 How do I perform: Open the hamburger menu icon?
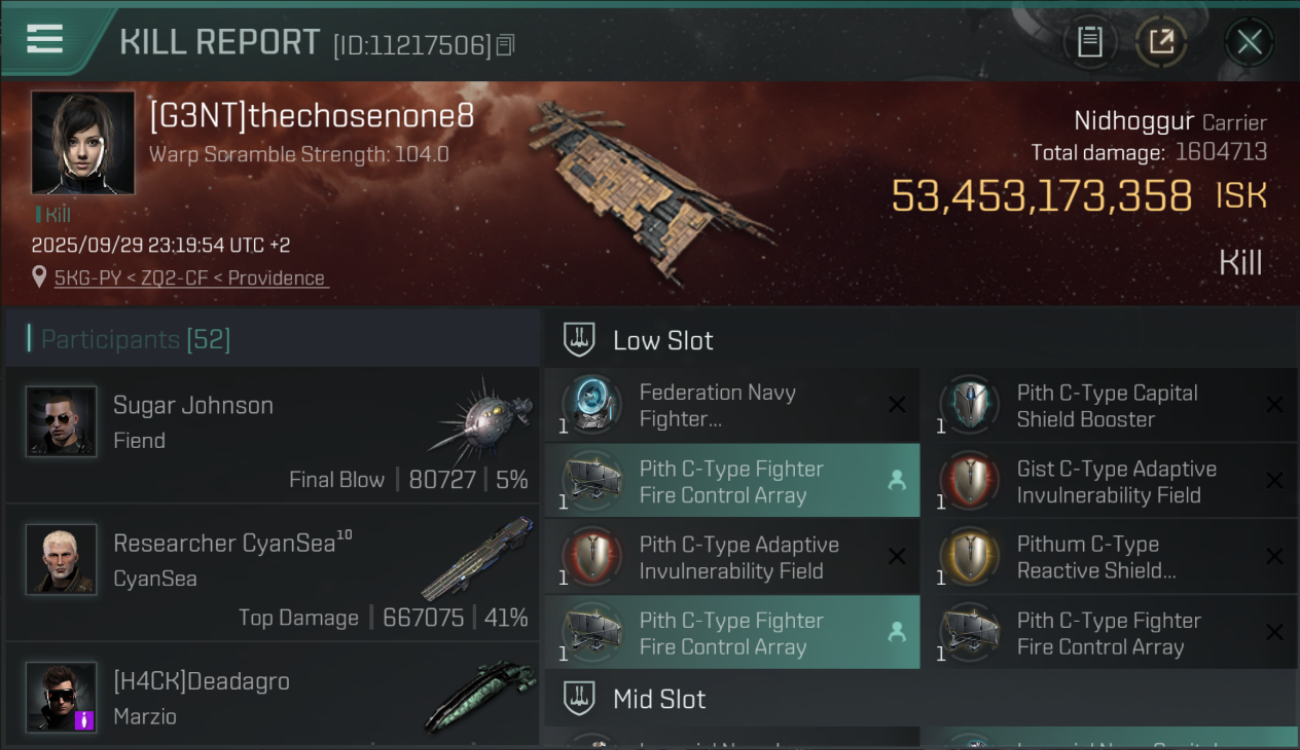coord(45,40)
